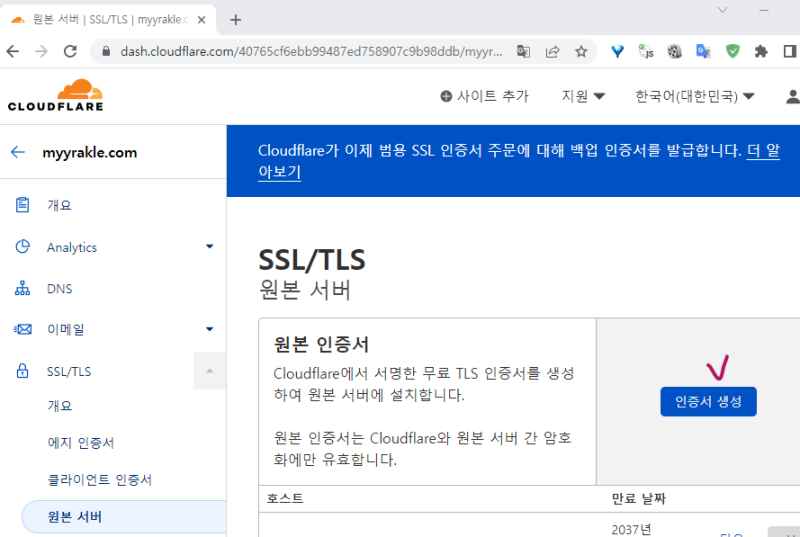Click the 호스트 column header
The image size is (800, 537).
(x=285, y=498)
